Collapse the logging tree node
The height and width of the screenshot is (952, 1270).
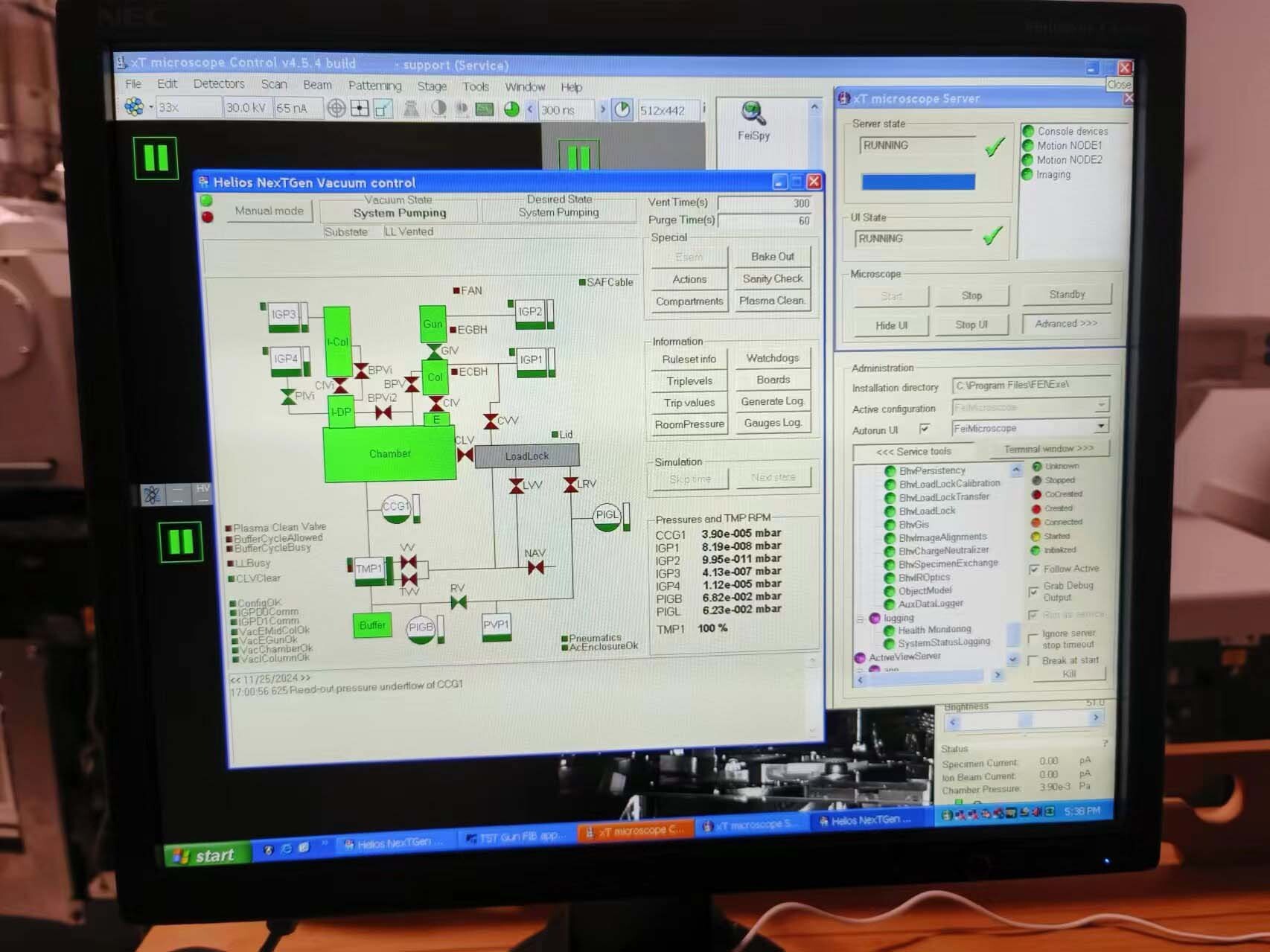click(860, 619)
